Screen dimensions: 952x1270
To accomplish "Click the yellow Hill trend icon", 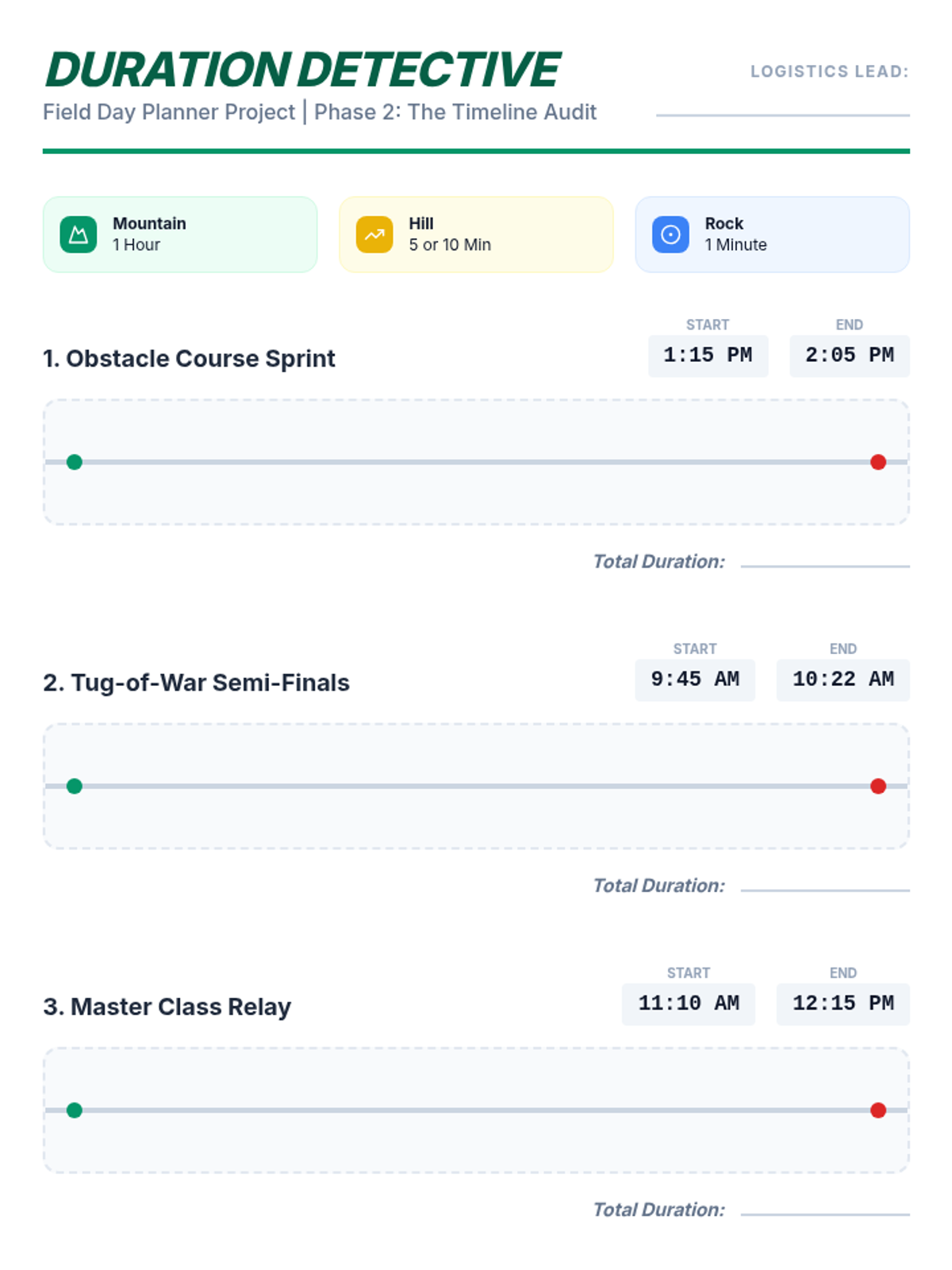I will point(374,234).
